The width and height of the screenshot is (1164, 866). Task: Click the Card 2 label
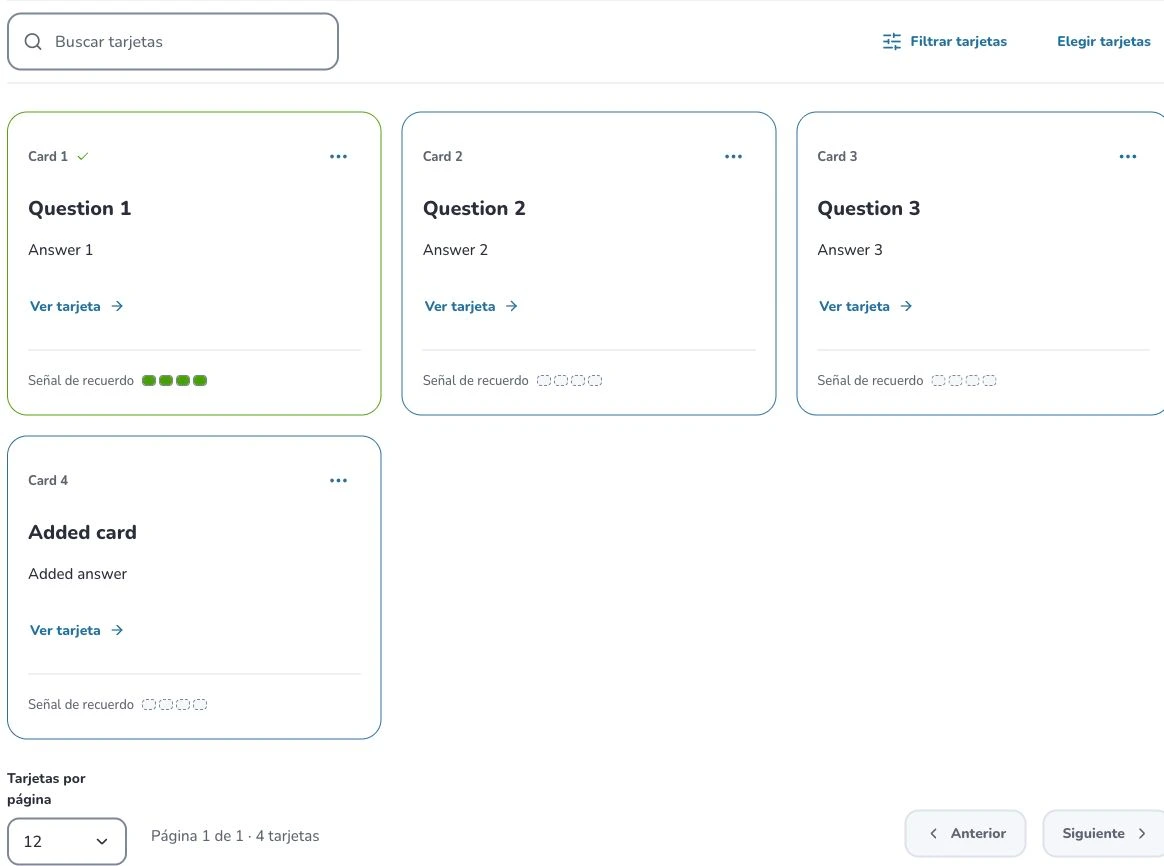pyautogui.click(x=442, y=157)
